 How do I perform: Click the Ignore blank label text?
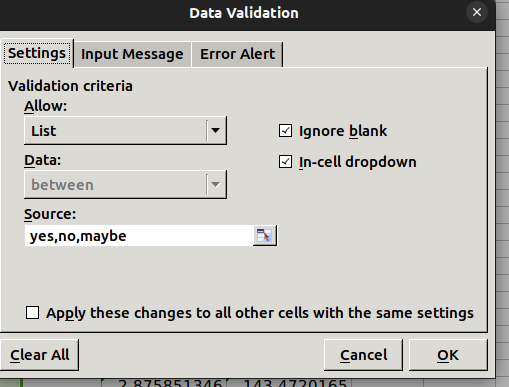point(343,131)
